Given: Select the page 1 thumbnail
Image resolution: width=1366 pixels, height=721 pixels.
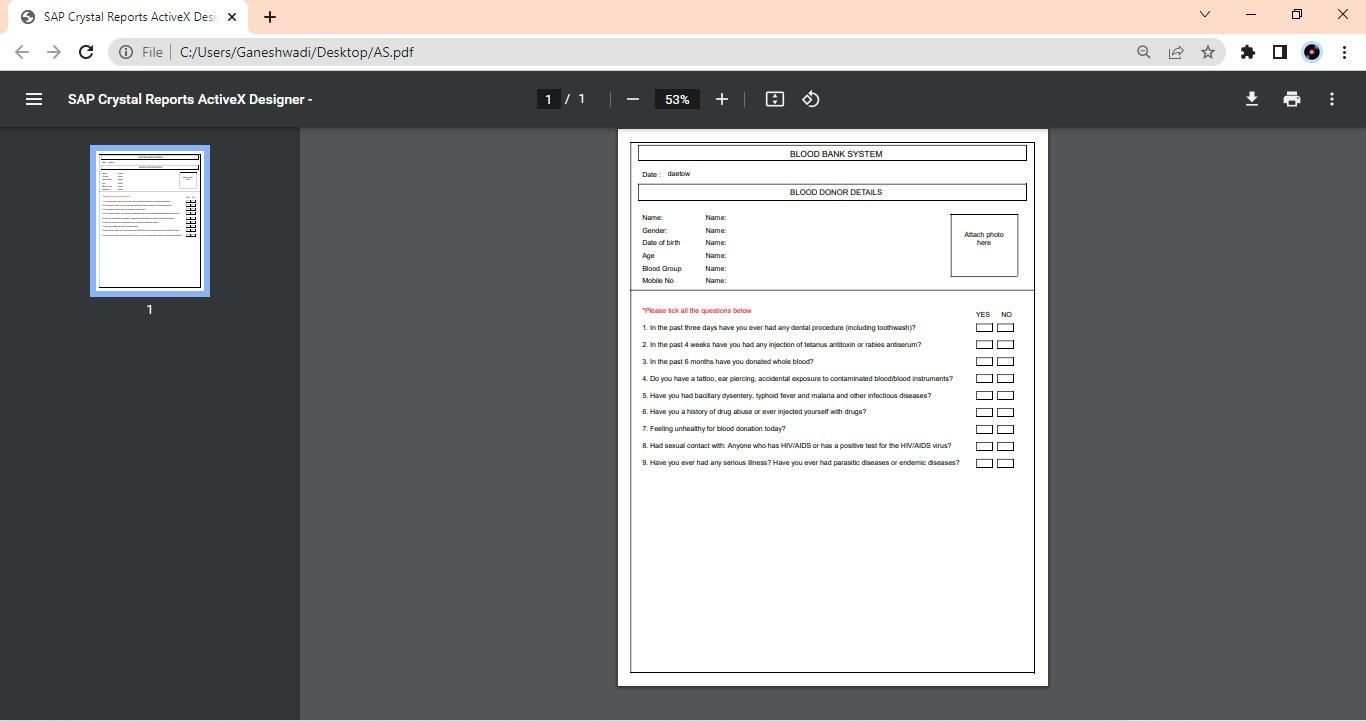Looking at the screenshot, I should (150, 221).
